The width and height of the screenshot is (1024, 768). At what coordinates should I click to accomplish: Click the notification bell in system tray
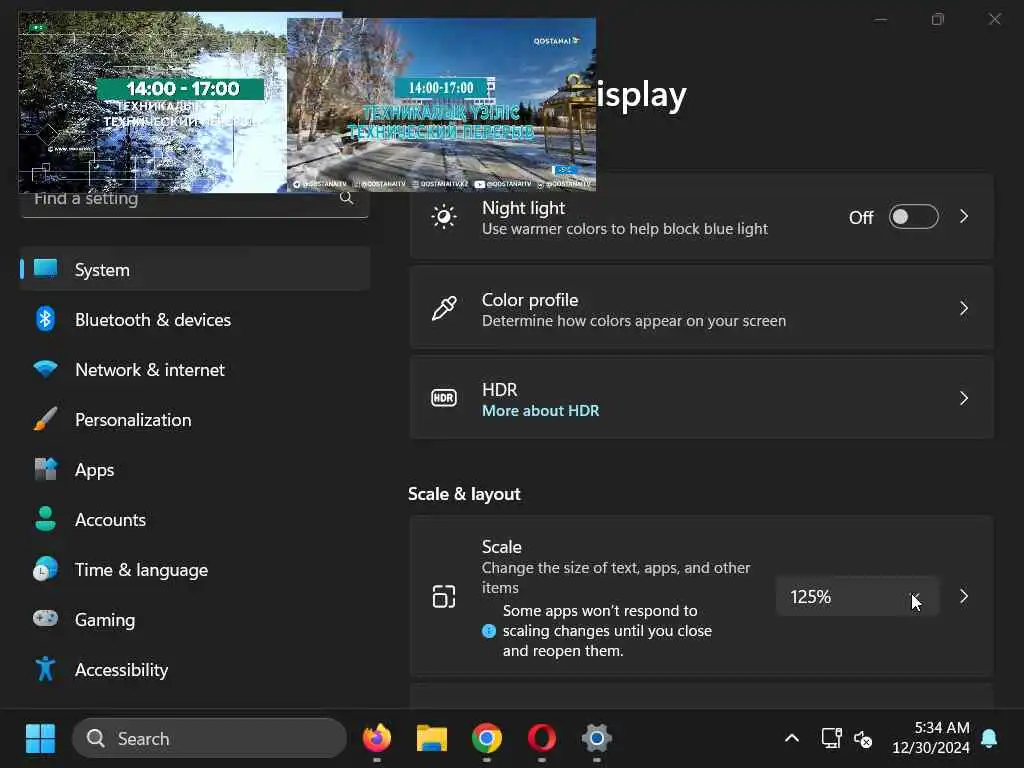click(x=989, y=739)
